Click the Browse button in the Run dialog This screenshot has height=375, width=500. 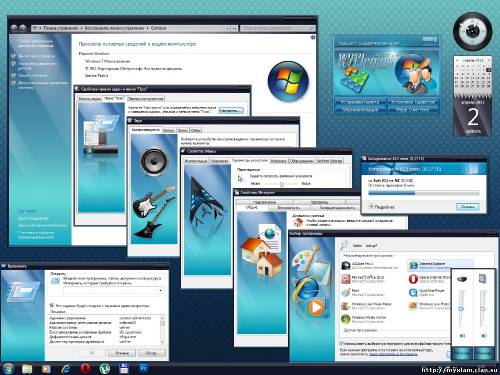pyautogui.click(x=151, y=353)
